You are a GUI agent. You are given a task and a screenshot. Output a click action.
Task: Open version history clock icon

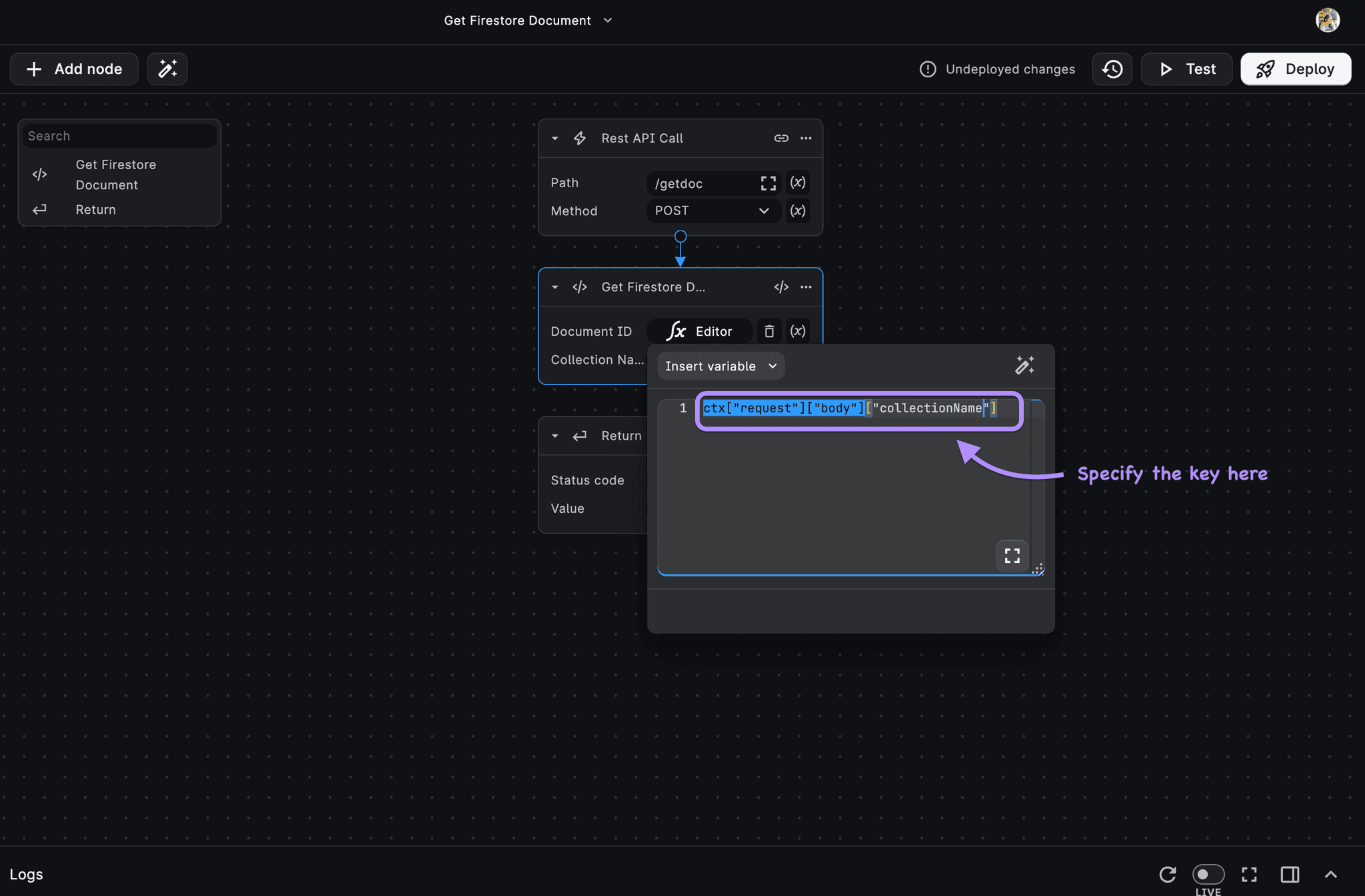pyautogui.click(x=1112, y=69)
